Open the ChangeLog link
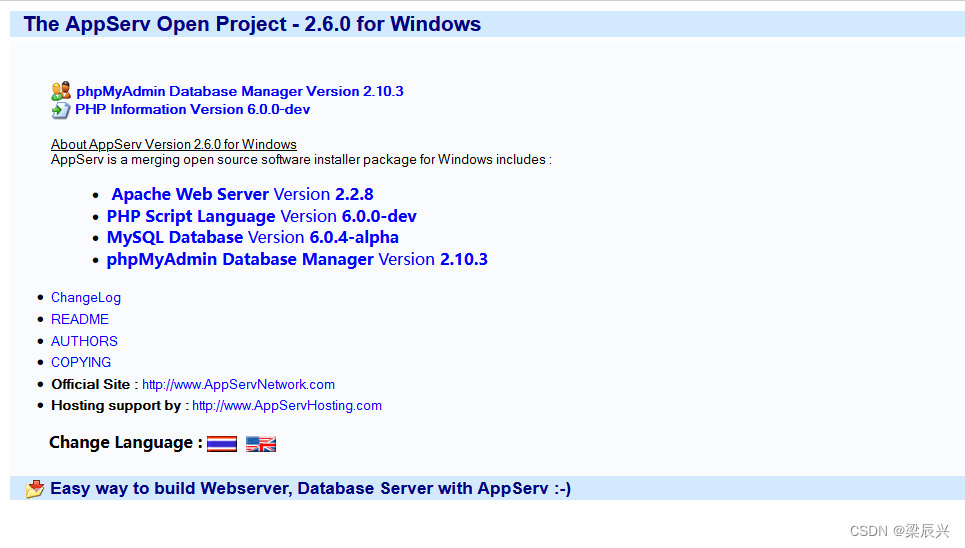Viewport: 965px width, 548px height. pos(86,297)
